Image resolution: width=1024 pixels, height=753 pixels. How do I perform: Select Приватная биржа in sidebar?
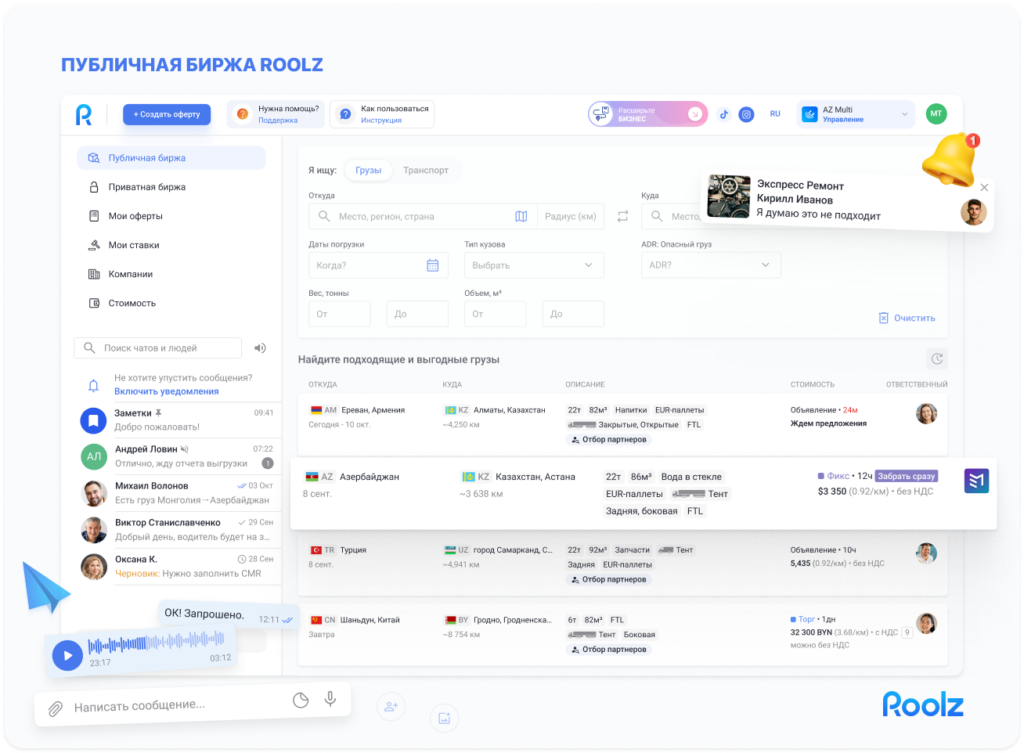coord(171,187)
